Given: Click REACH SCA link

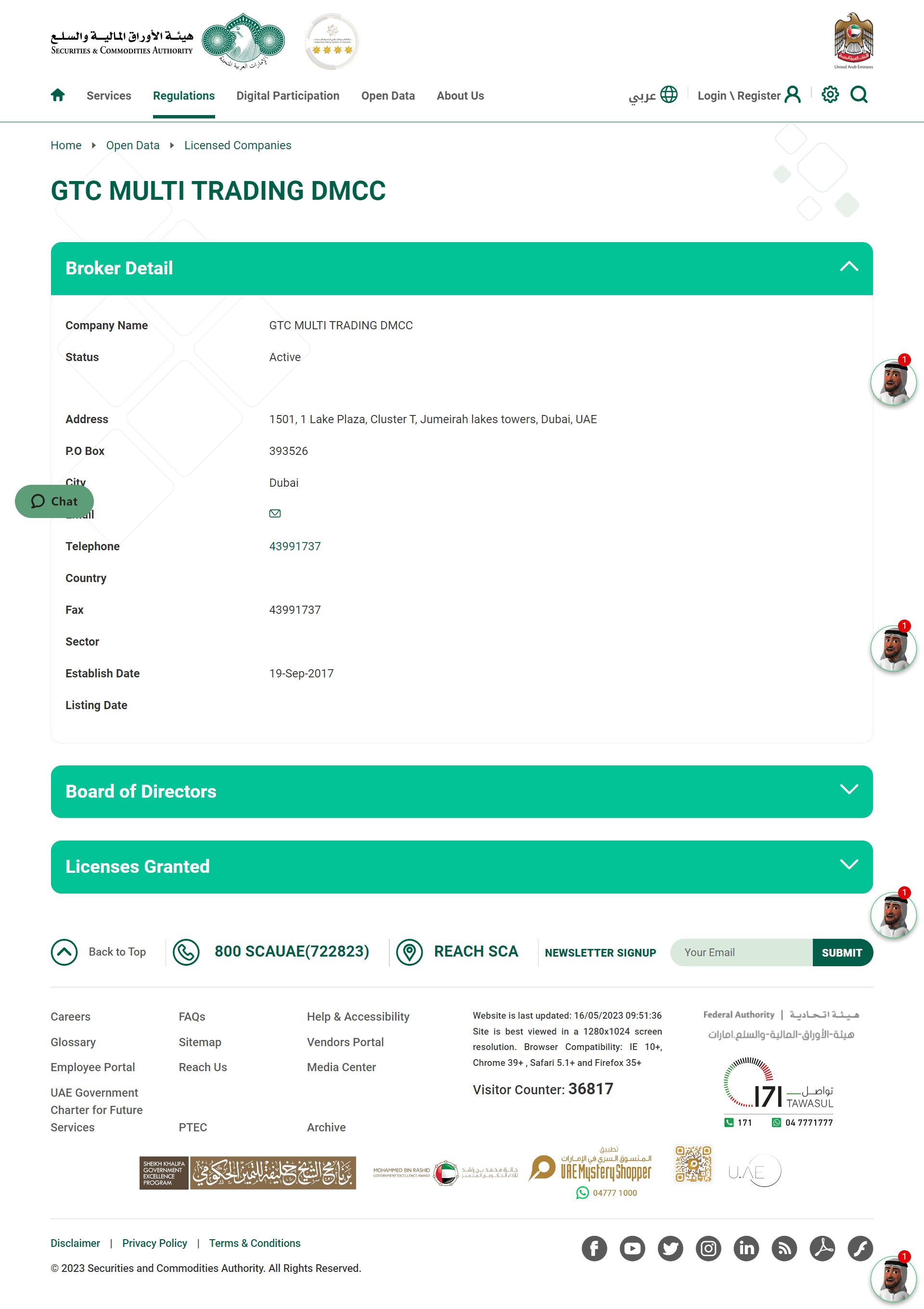Looking at the screenshot, I should pyautogui.click(x=476, y=951).
